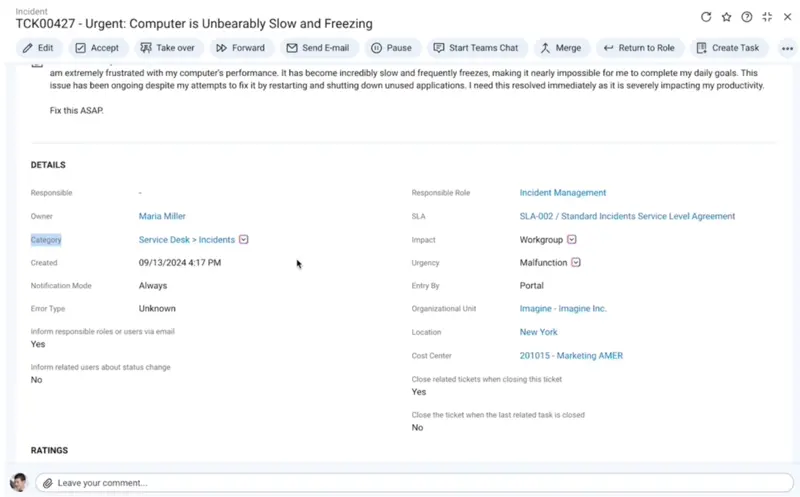Click the user avatar beside comment box
The width and height of the screenshot is (800, 497).
[18, 482]
